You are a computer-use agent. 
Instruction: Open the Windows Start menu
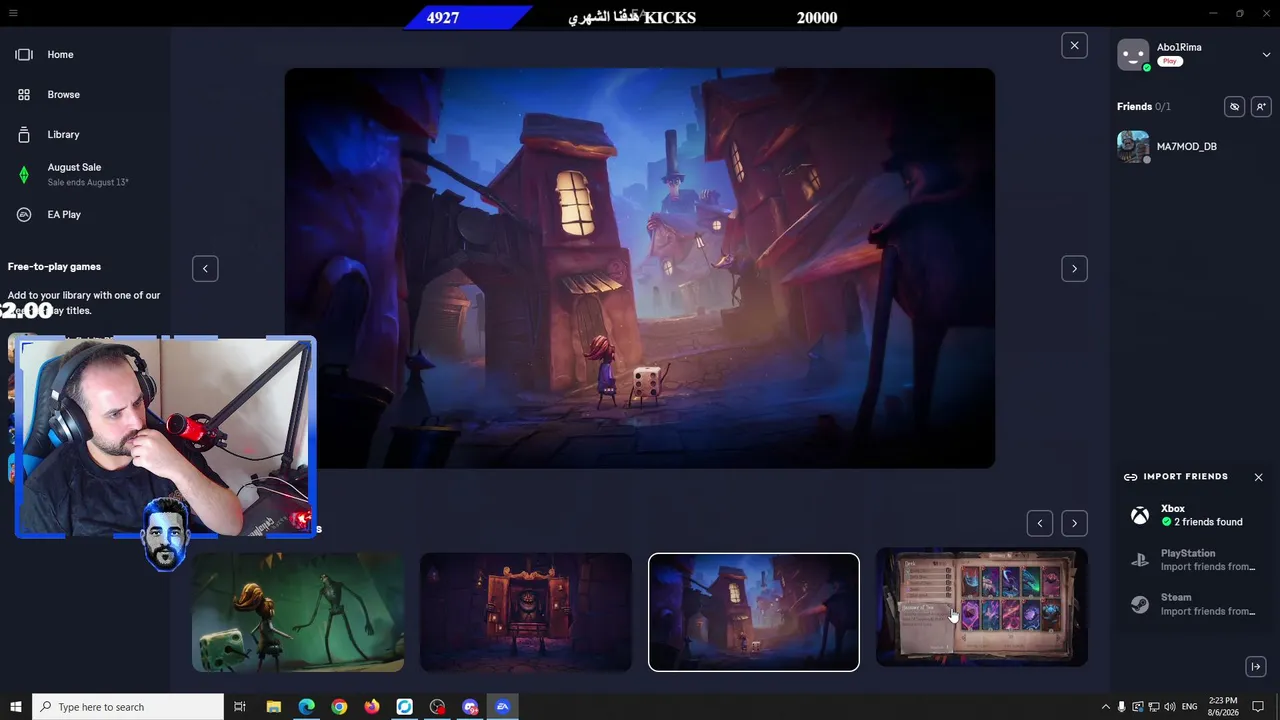(15, 707)
